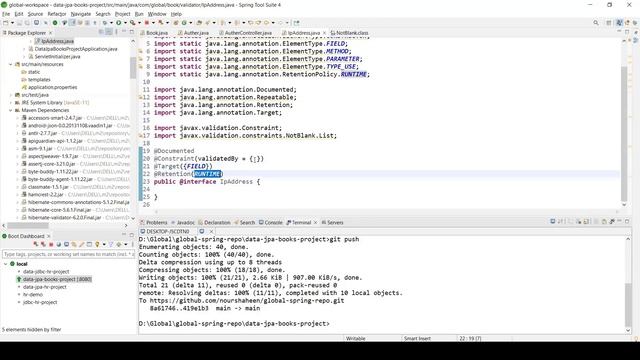The height and width of the screenshot is (360, 640).
Task: Click the Boot Dashboard filter text field
Action: pos(68,254)
